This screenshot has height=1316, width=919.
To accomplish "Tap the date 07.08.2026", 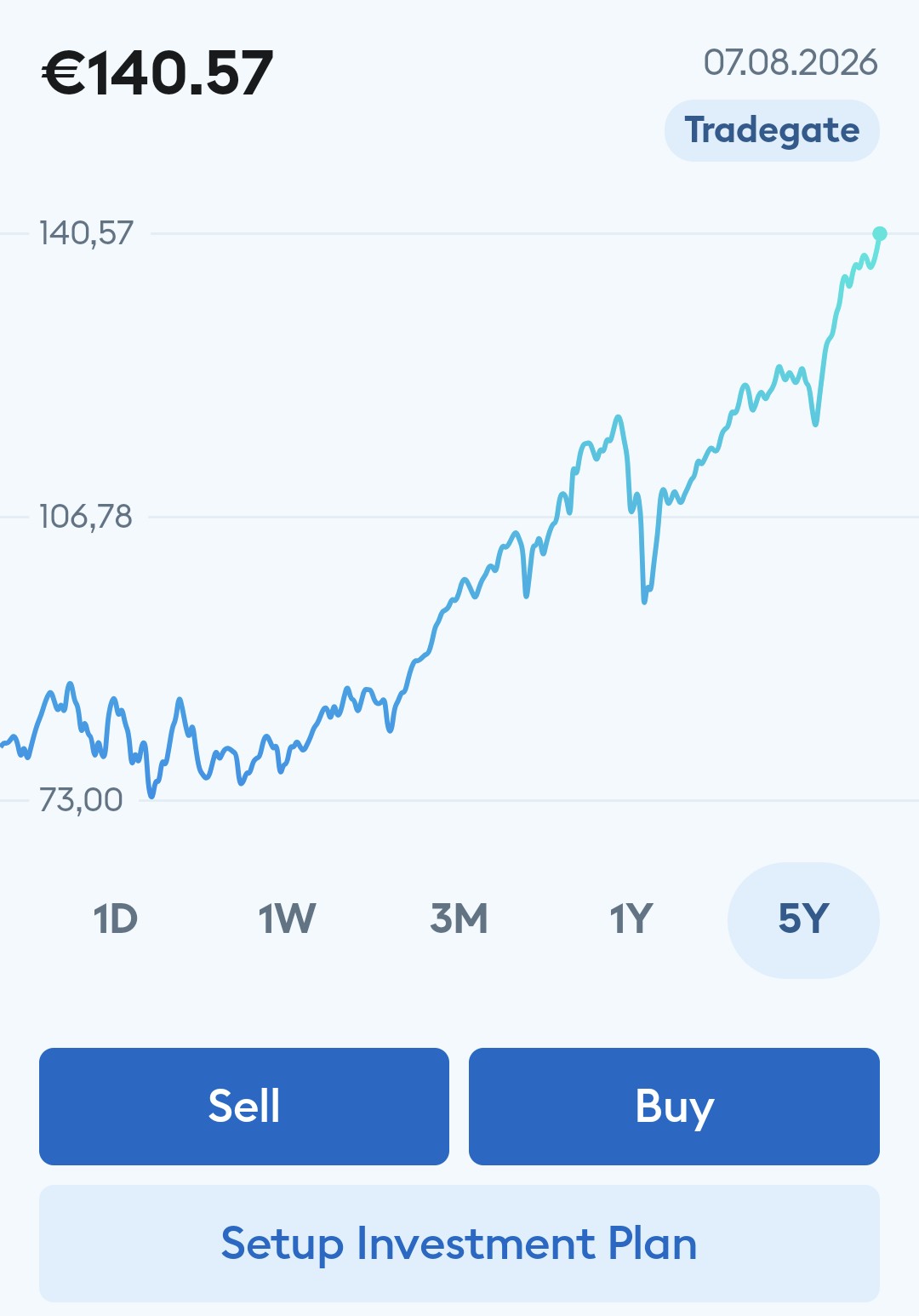I will [x=791, y=62].
